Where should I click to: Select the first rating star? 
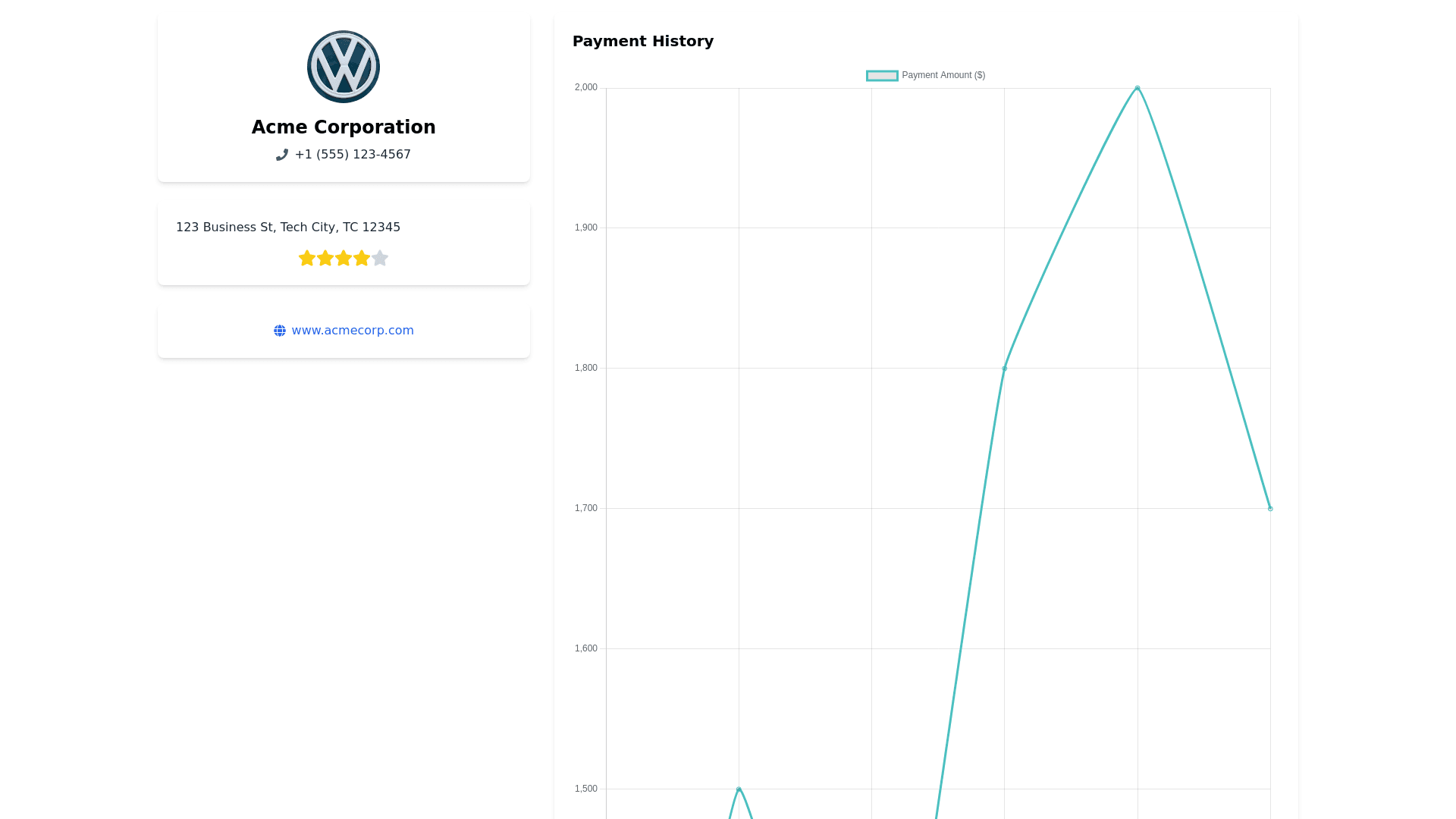[x=307, y=259]
